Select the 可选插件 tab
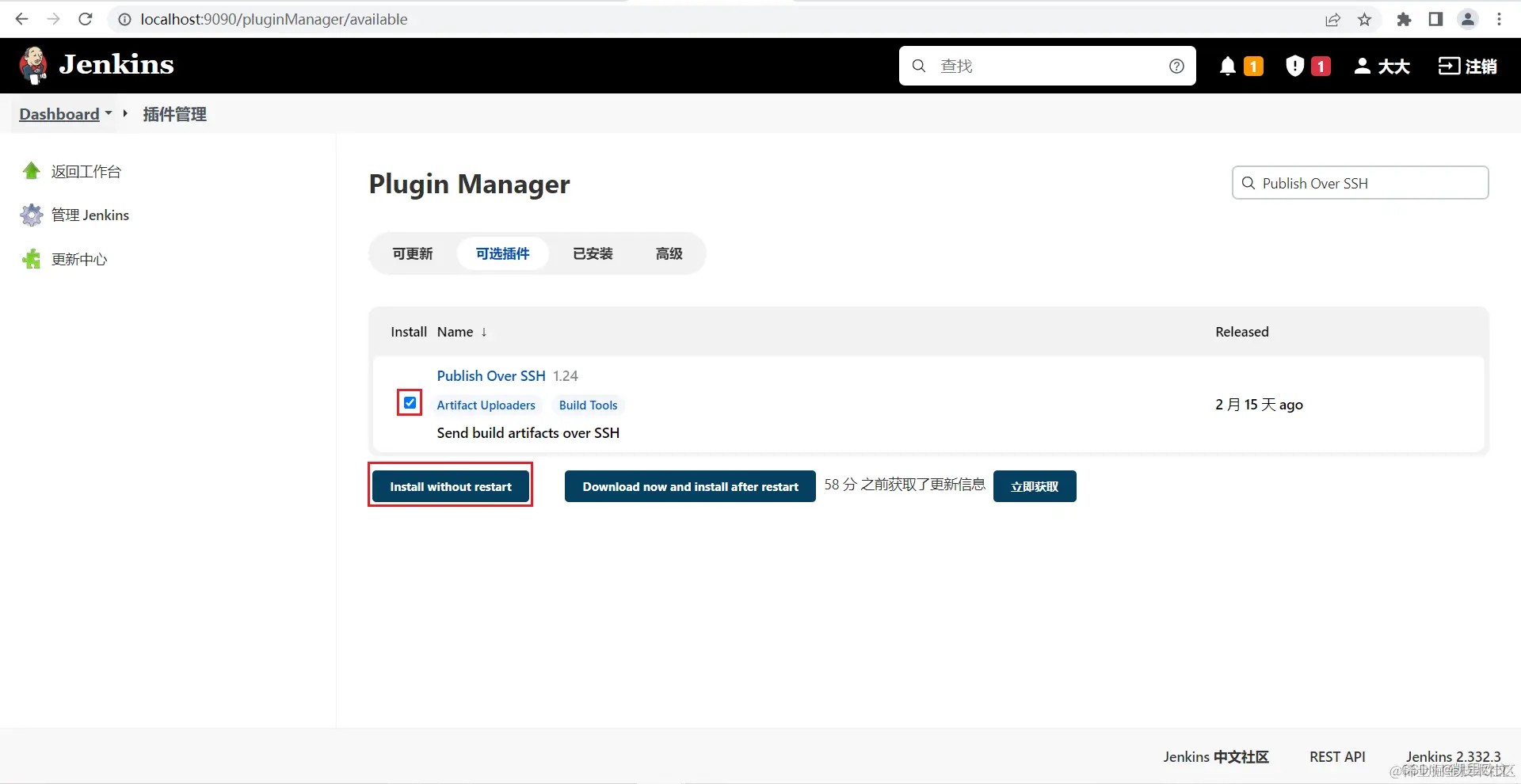 coord(503,253)
